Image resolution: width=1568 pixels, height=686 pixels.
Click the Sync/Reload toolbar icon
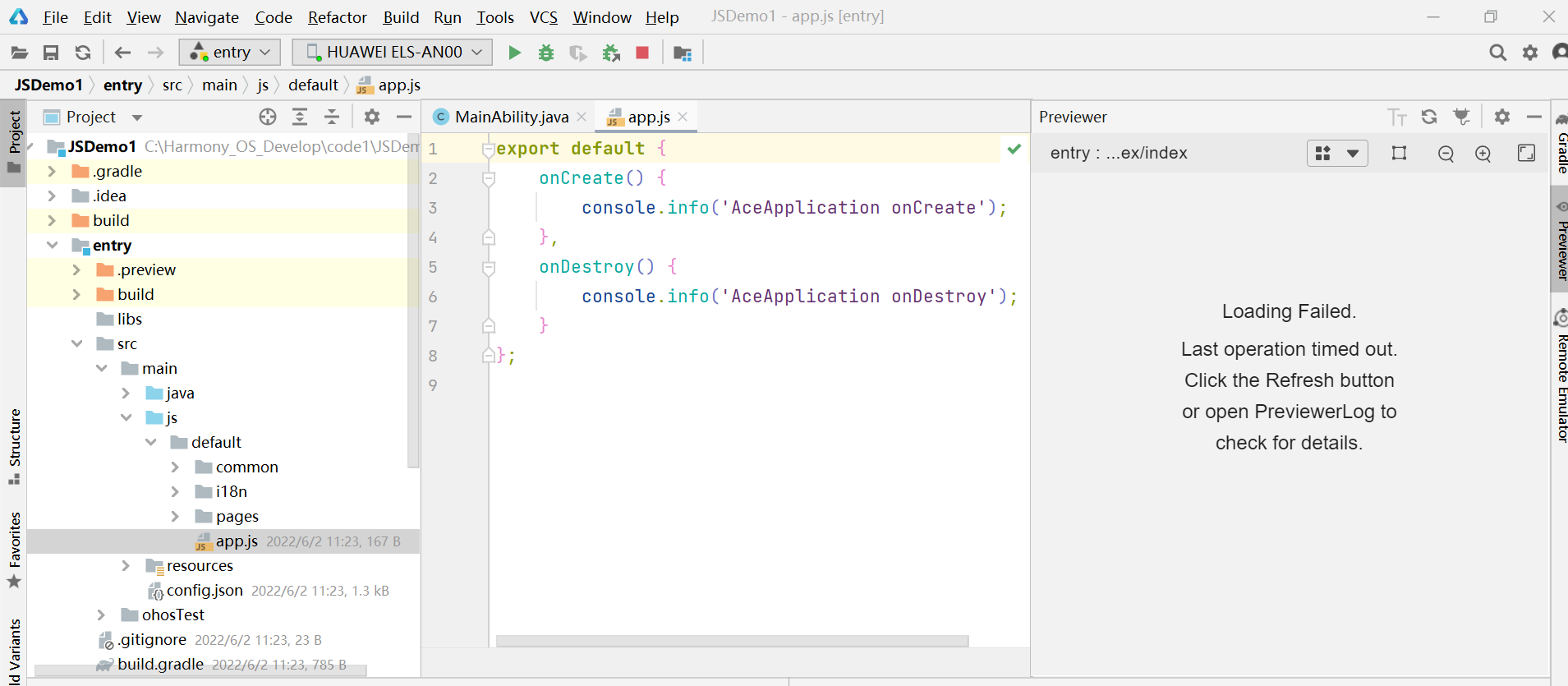(83, 53)
